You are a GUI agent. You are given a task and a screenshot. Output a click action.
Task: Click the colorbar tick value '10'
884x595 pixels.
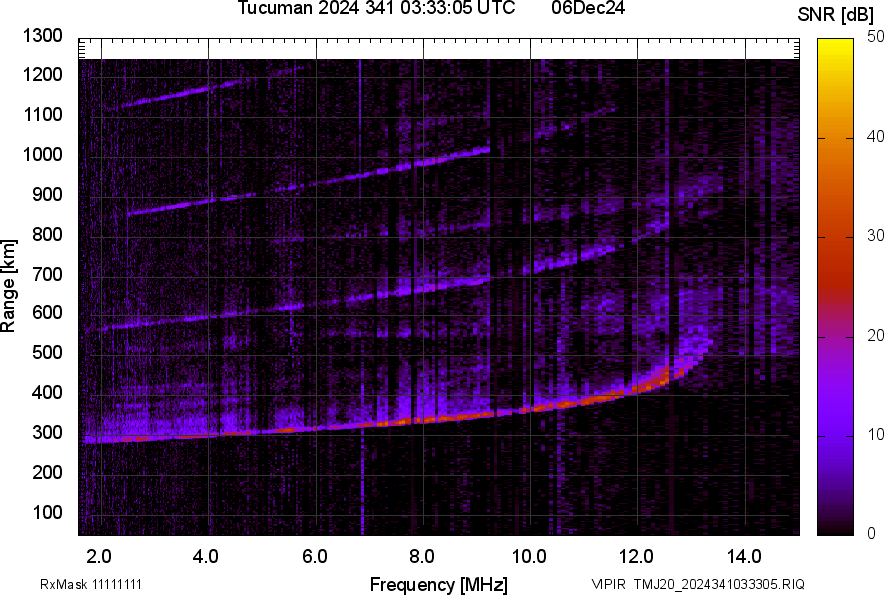[875, 435]
